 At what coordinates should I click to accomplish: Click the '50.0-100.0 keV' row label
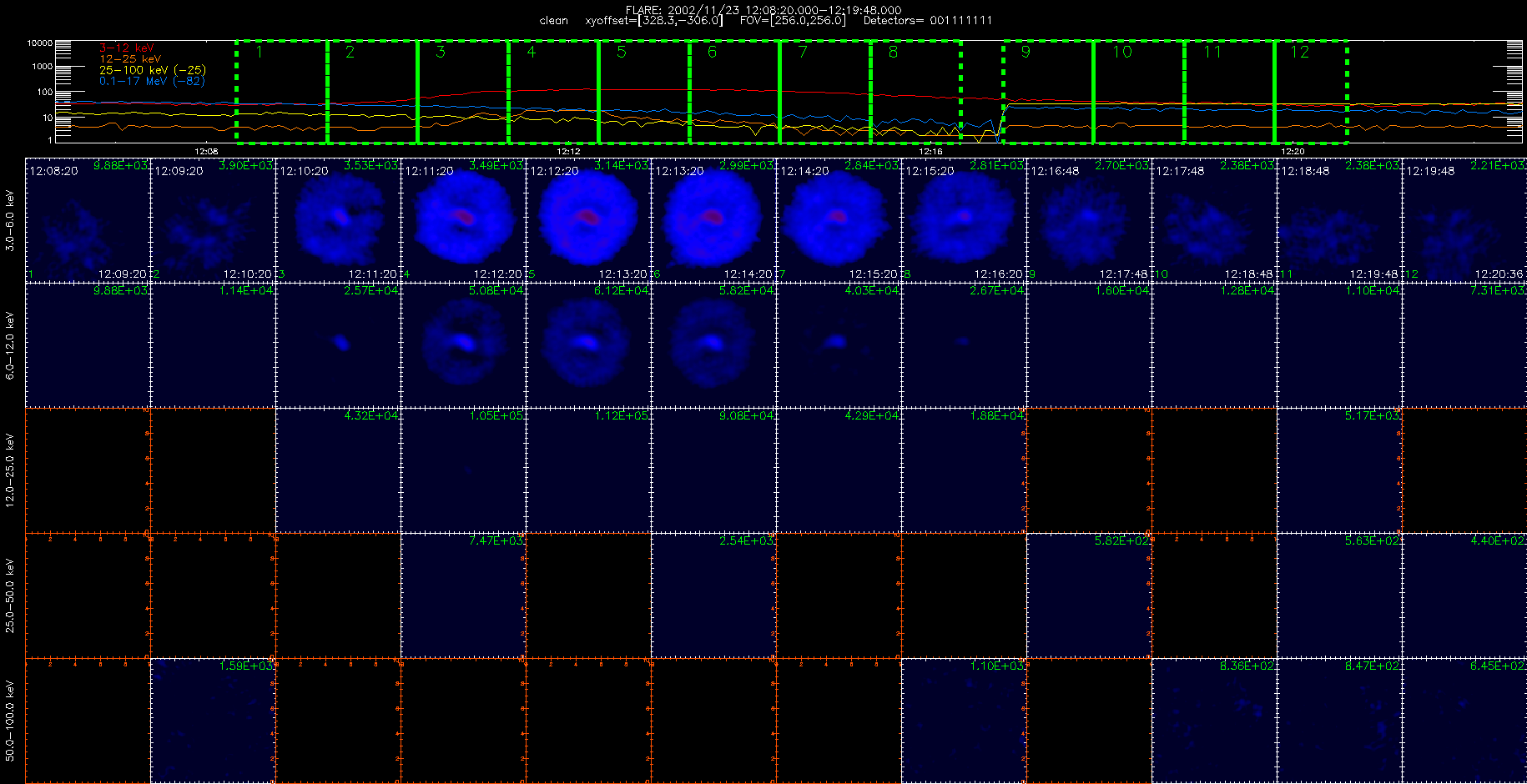[10, 721]
